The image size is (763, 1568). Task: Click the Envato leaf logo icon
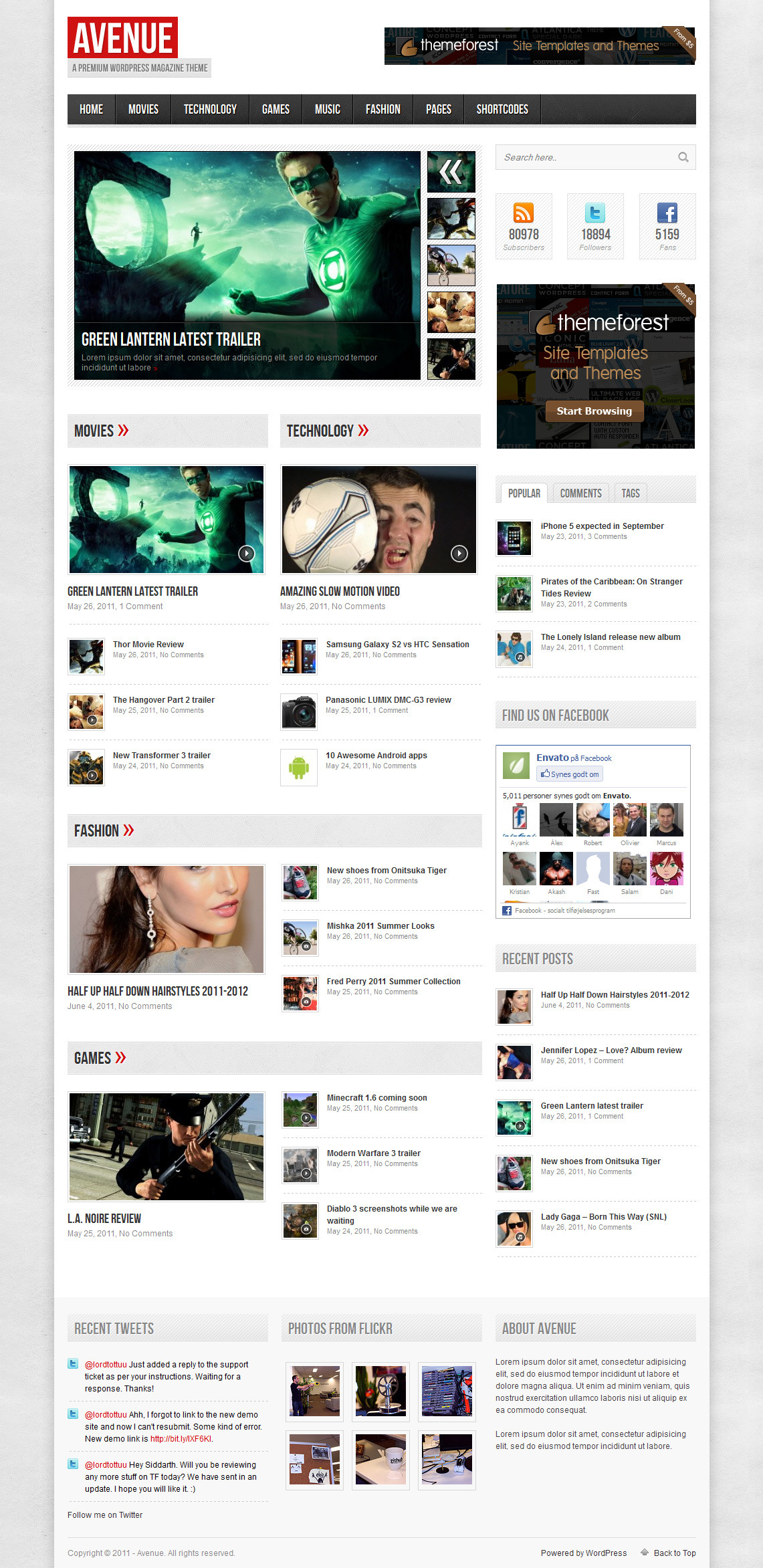click(x=516, y=766)
